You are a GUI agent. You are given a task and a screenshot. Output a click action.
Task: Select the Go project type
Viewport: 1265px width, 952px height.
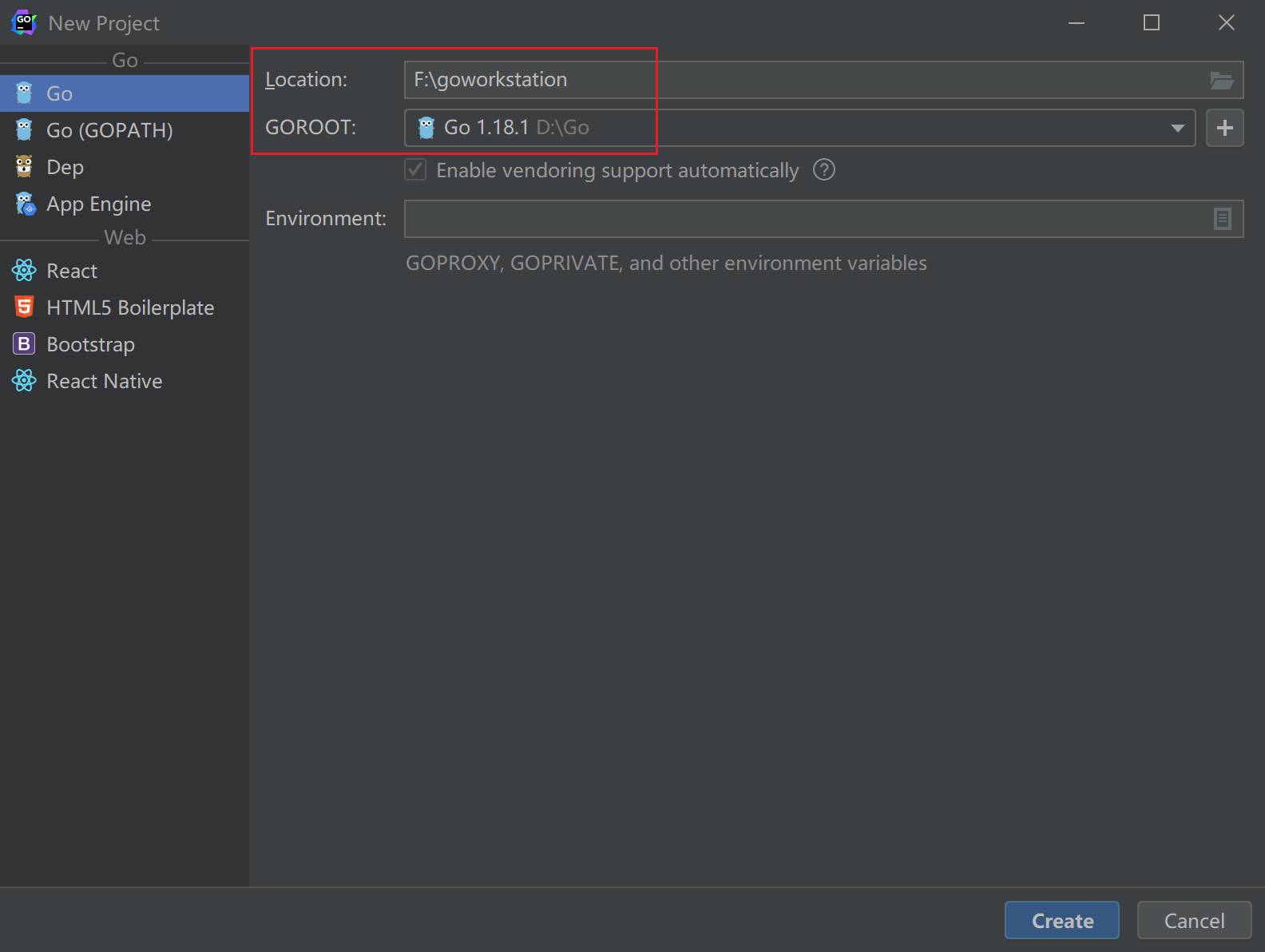125,93
